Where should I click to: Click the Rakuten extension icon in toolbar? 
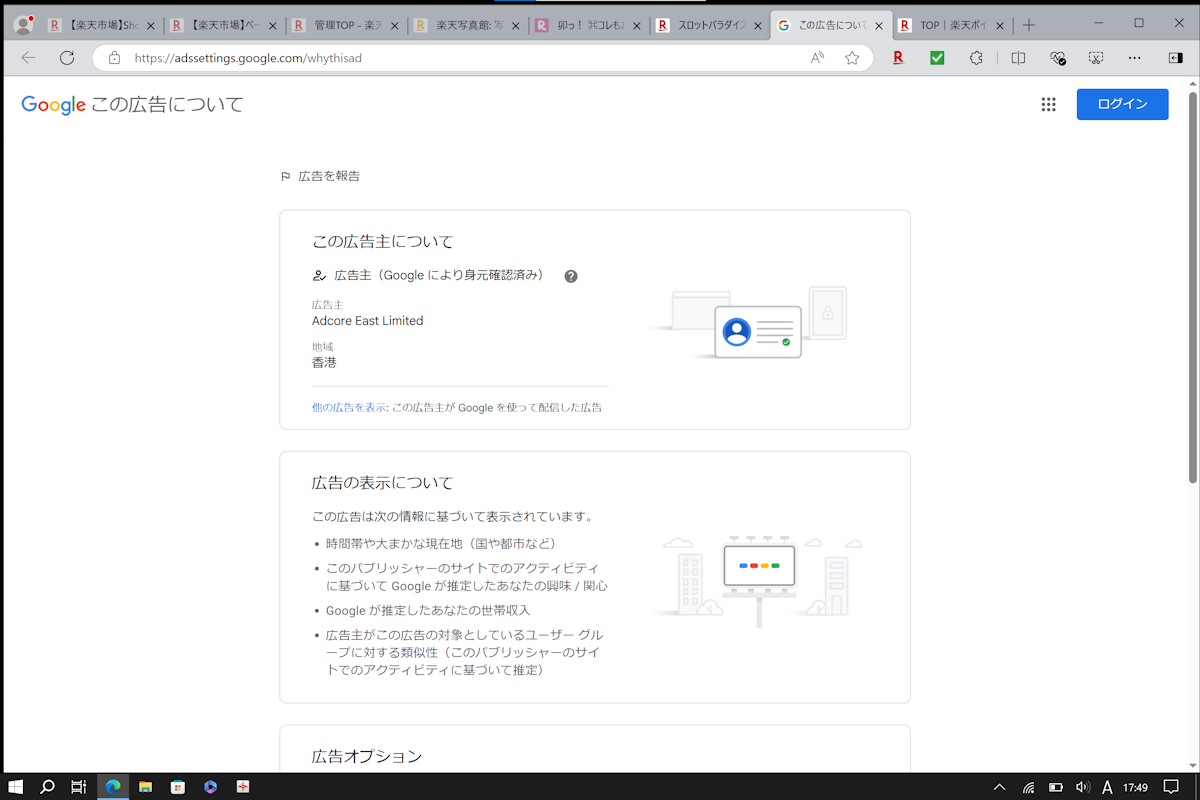pos(898,58)
